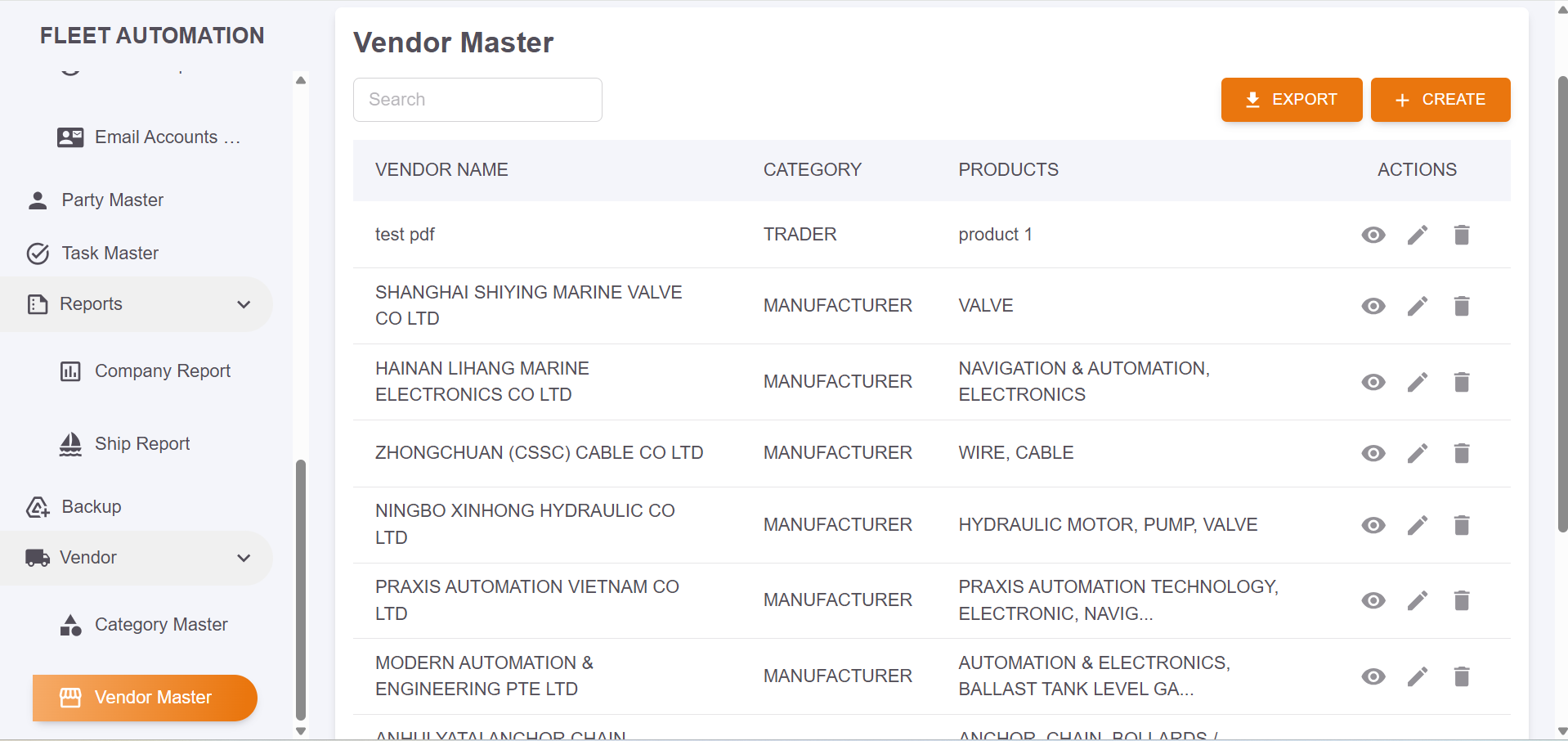Select the Email Accounts icon in sidebar
Viewport: 1568px width, 741px height.
[69, 137]
